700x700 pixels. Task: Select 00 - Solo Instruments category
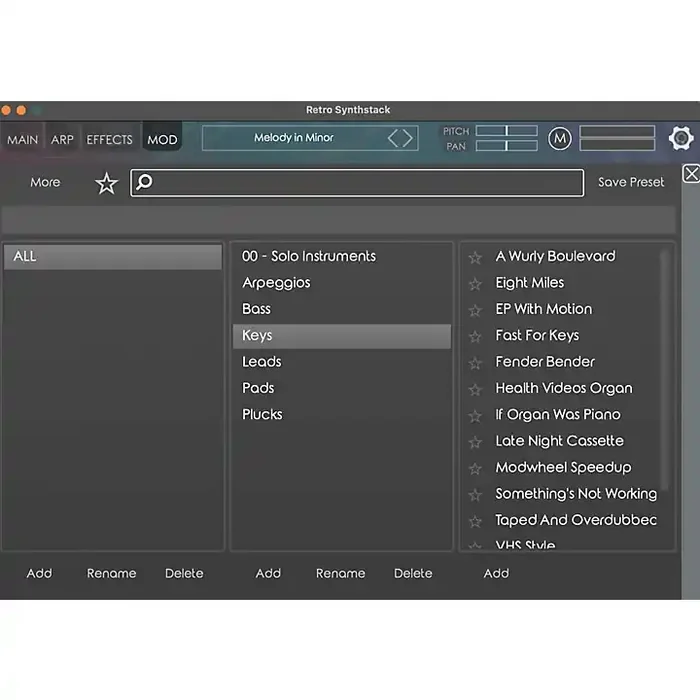[x=342, y=256]
